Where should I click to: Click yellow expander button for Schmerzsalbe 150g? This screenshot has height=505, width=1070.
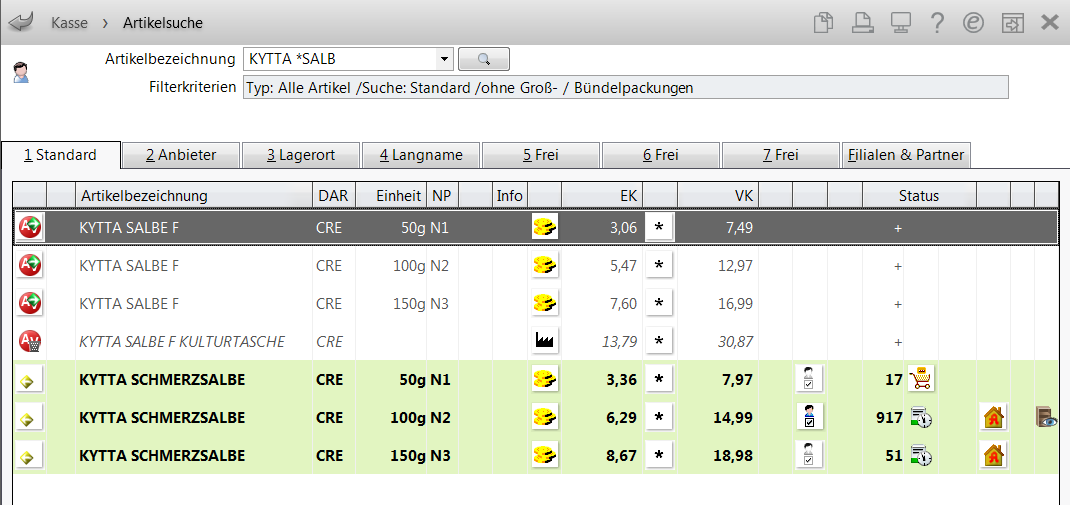coord(29,456)
